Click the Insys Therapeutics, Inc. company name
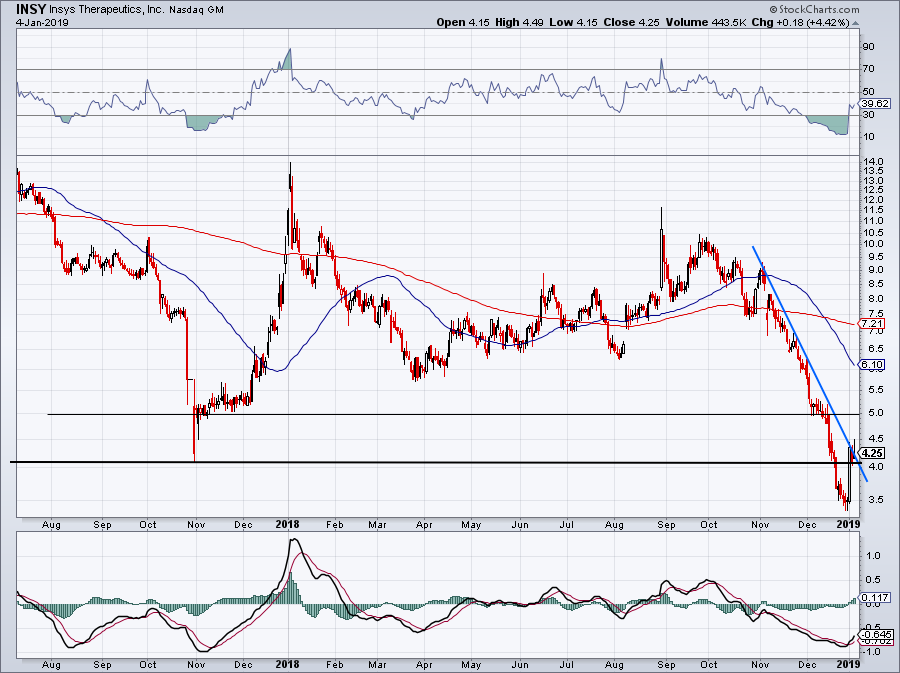The width and height of the screenshot is (900, 673). pyautogui.click(x=106, y=10)
